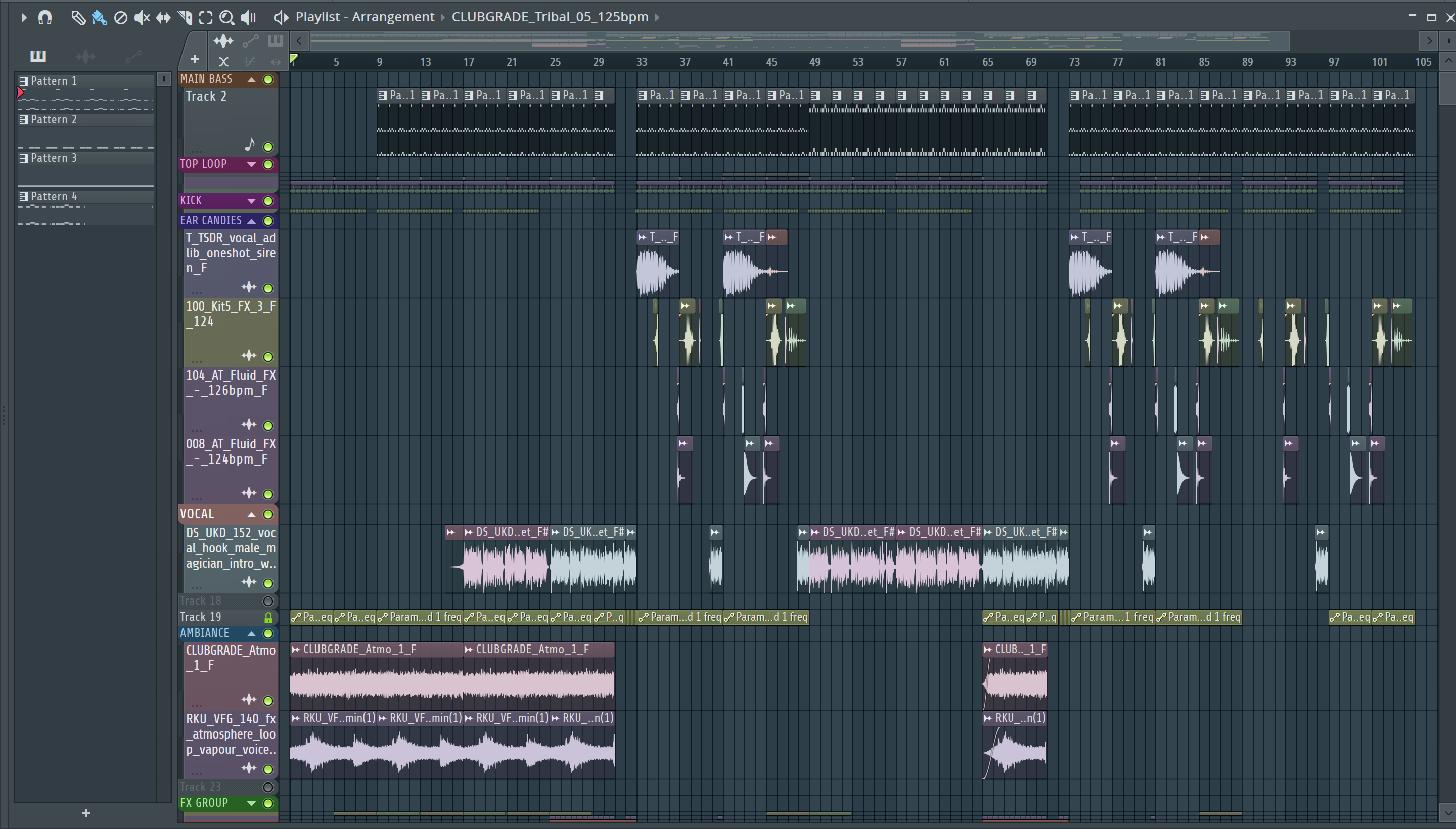Show audio clips in picker panel
1456x829 pixels.
click(85, 56)
